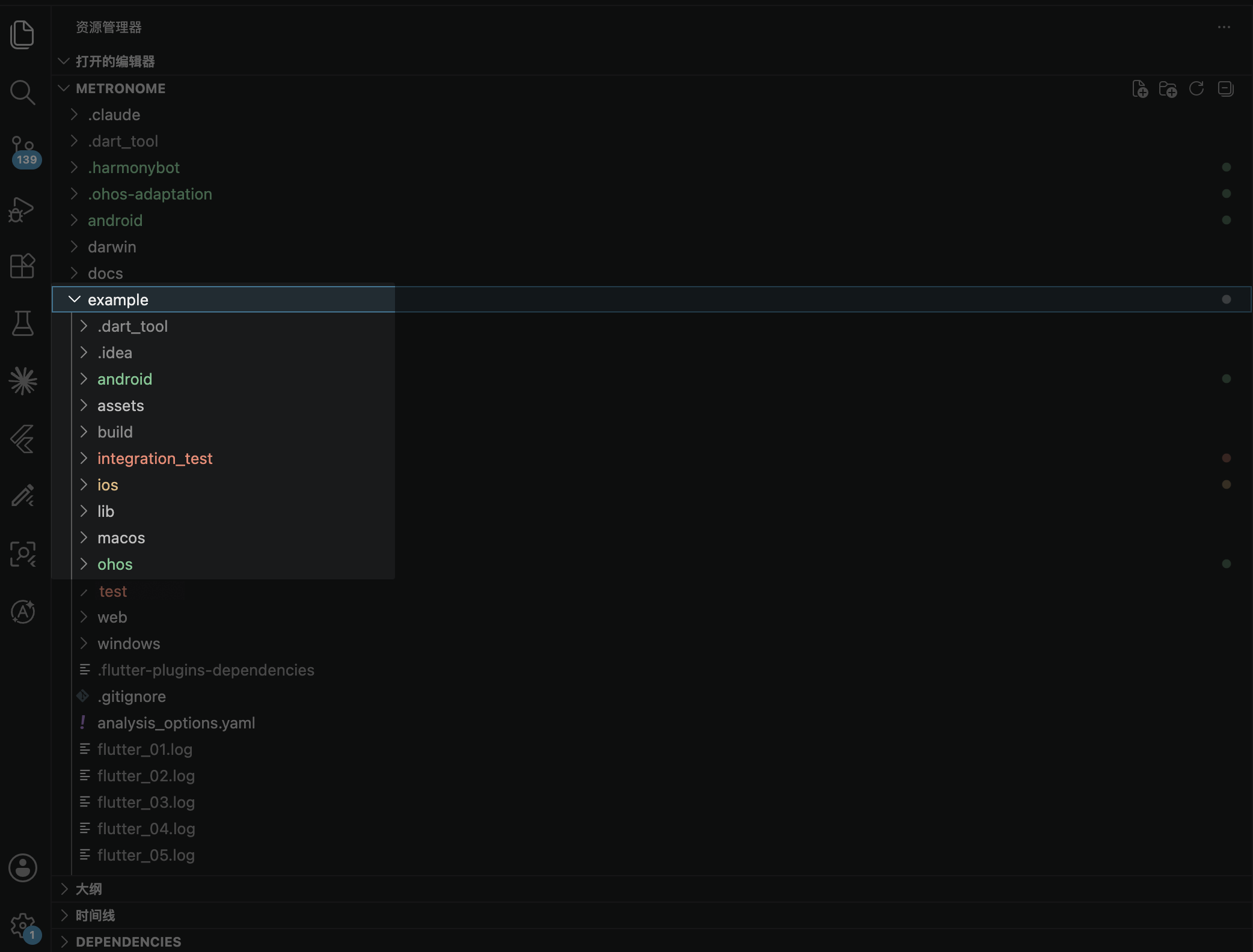Open the Extensions view
This screenshot has width=1253, height=952.
coord(23,266)
